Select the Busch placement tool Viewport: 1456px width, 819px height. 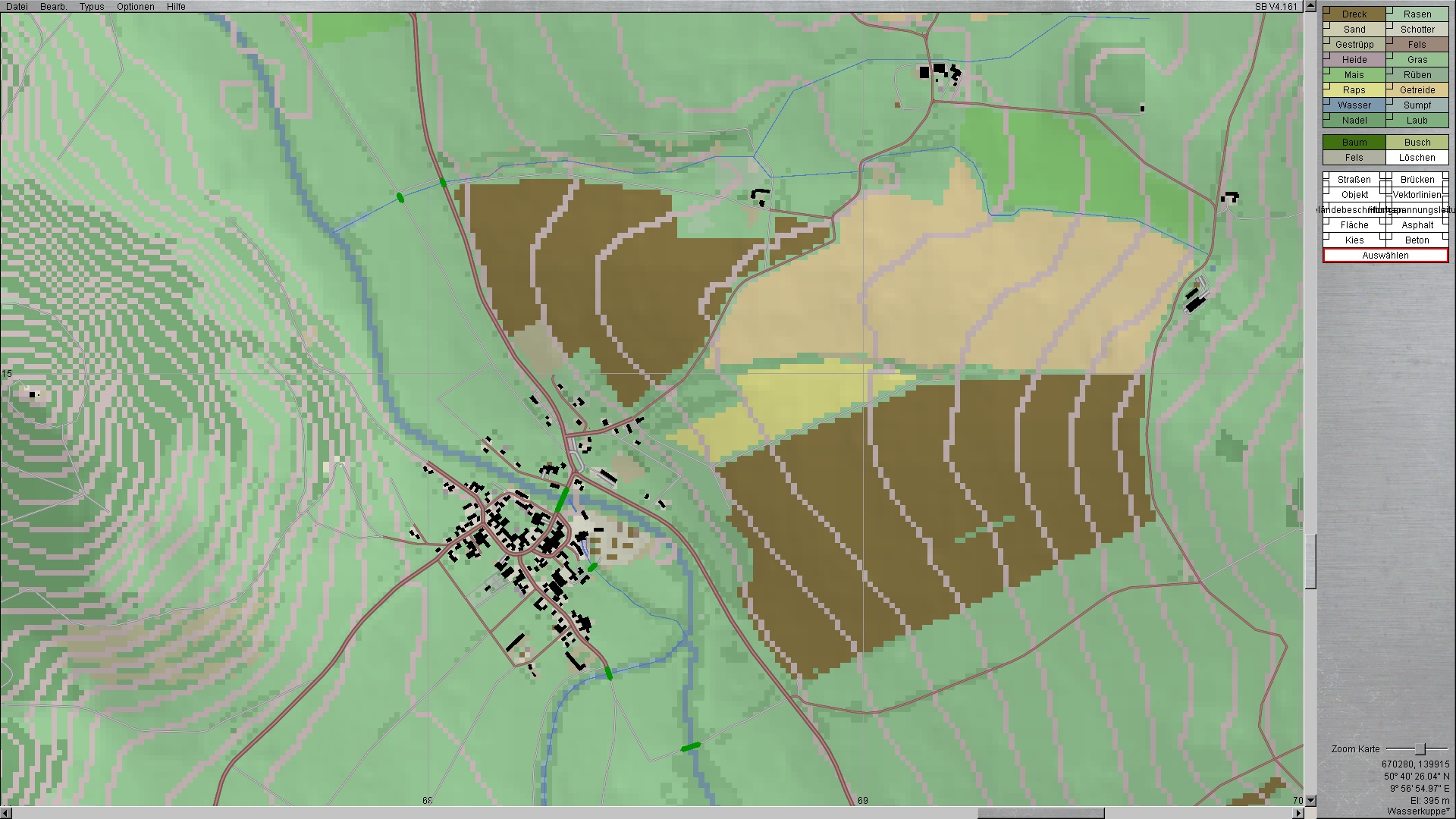click(1417, 143)
